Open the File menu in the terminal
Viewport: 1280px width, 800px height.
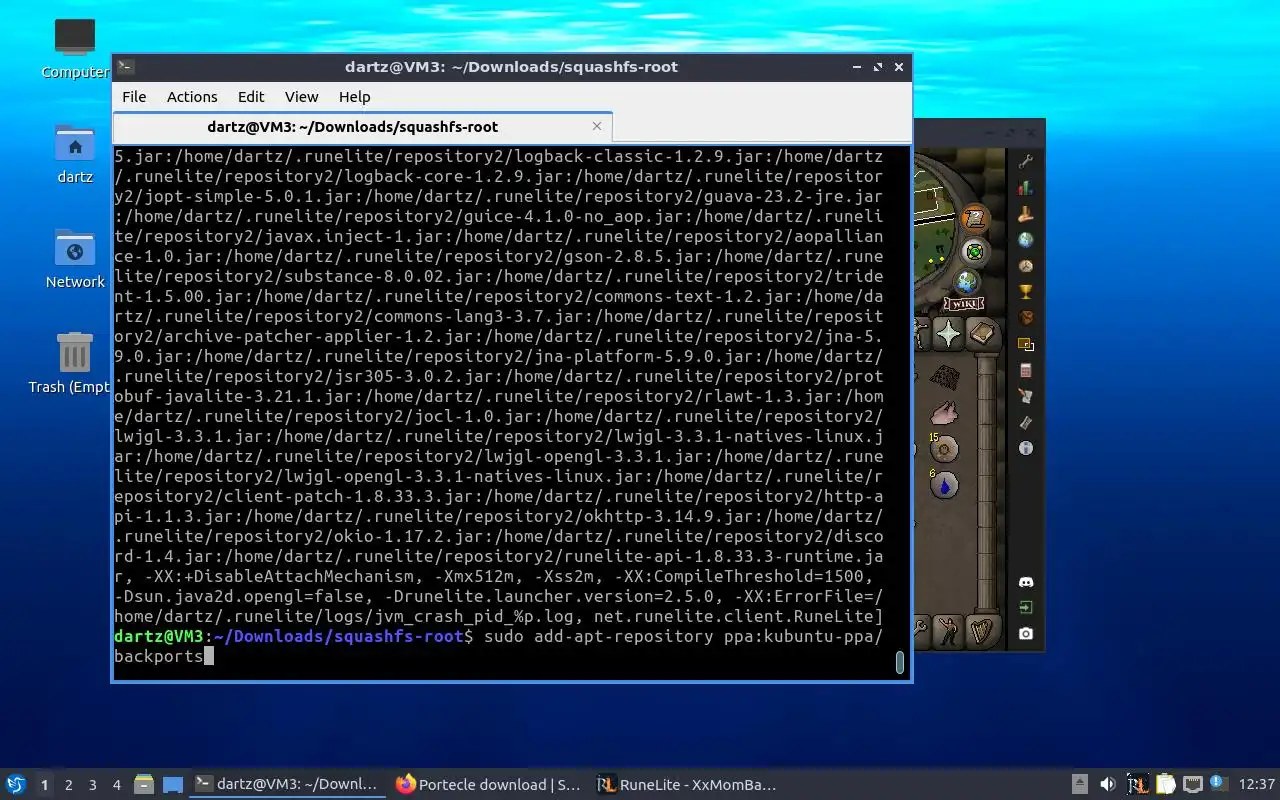[134, 97]
